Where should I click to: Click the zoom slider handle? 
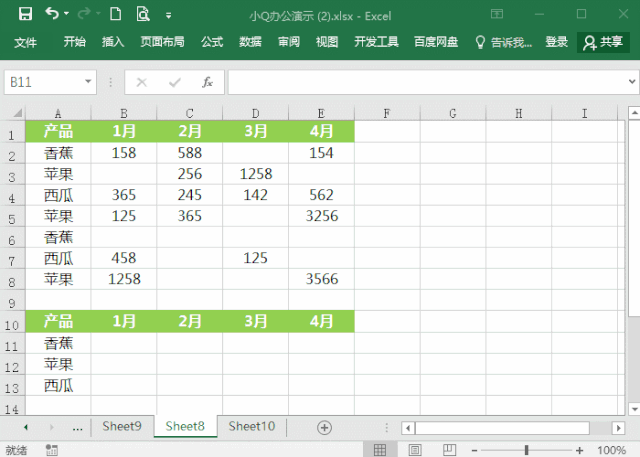point(527,450)
